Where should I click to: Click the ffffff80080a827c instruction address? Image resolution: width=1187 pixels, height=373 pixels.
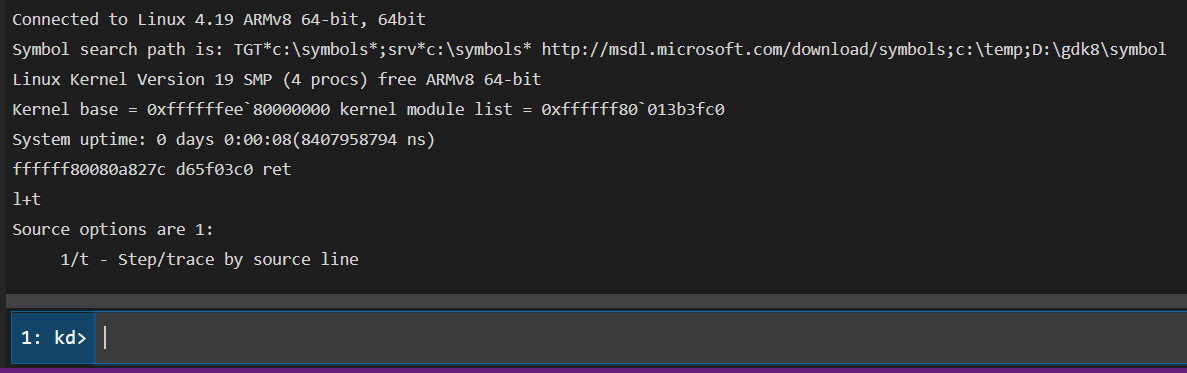pyautogui.click(x=89, y=170)
